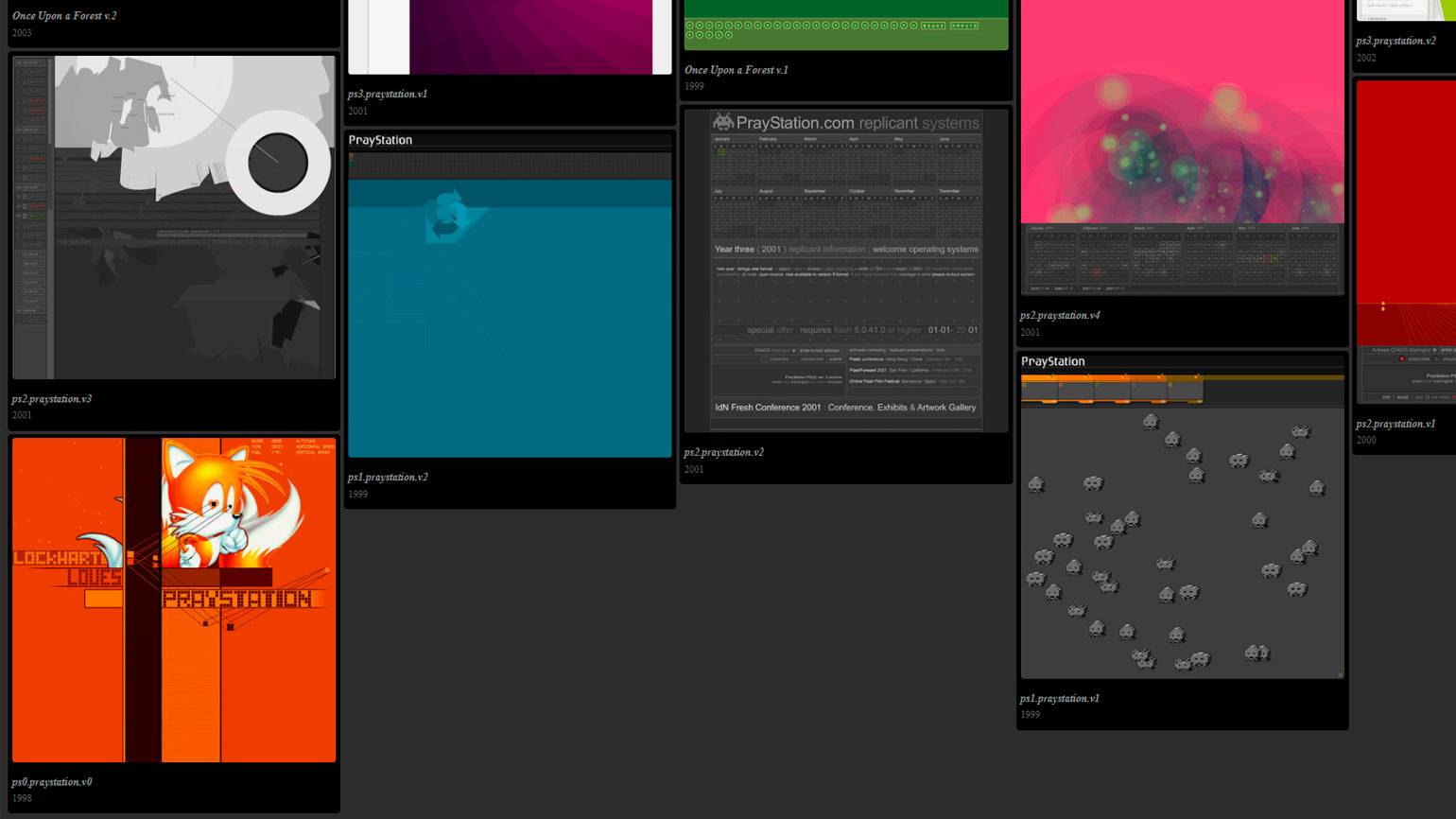Open the ps3.praystation.v2 caption link
Screen dimensions: 1456x819
click(1395, 42)
